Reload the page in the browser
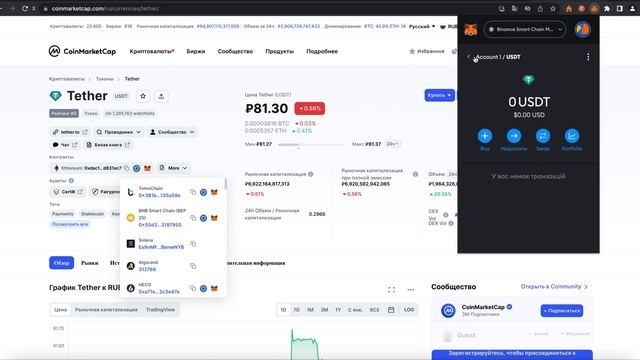 (25, 9)
